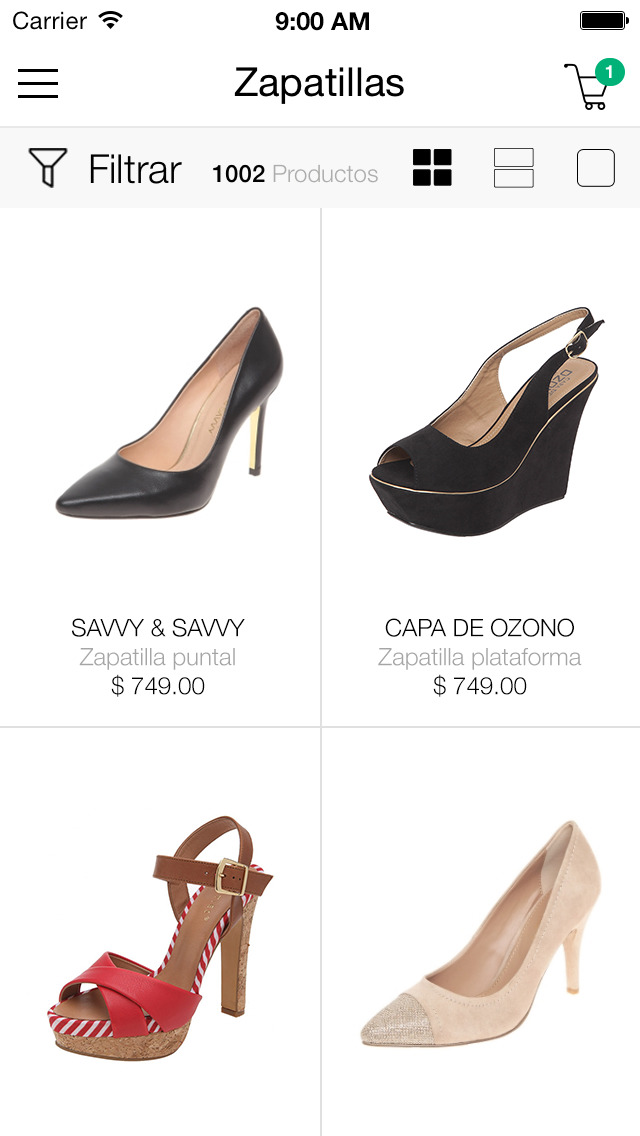Tap the battery status icon
This screenshot has width=640, height=1136.
[604, 20]
